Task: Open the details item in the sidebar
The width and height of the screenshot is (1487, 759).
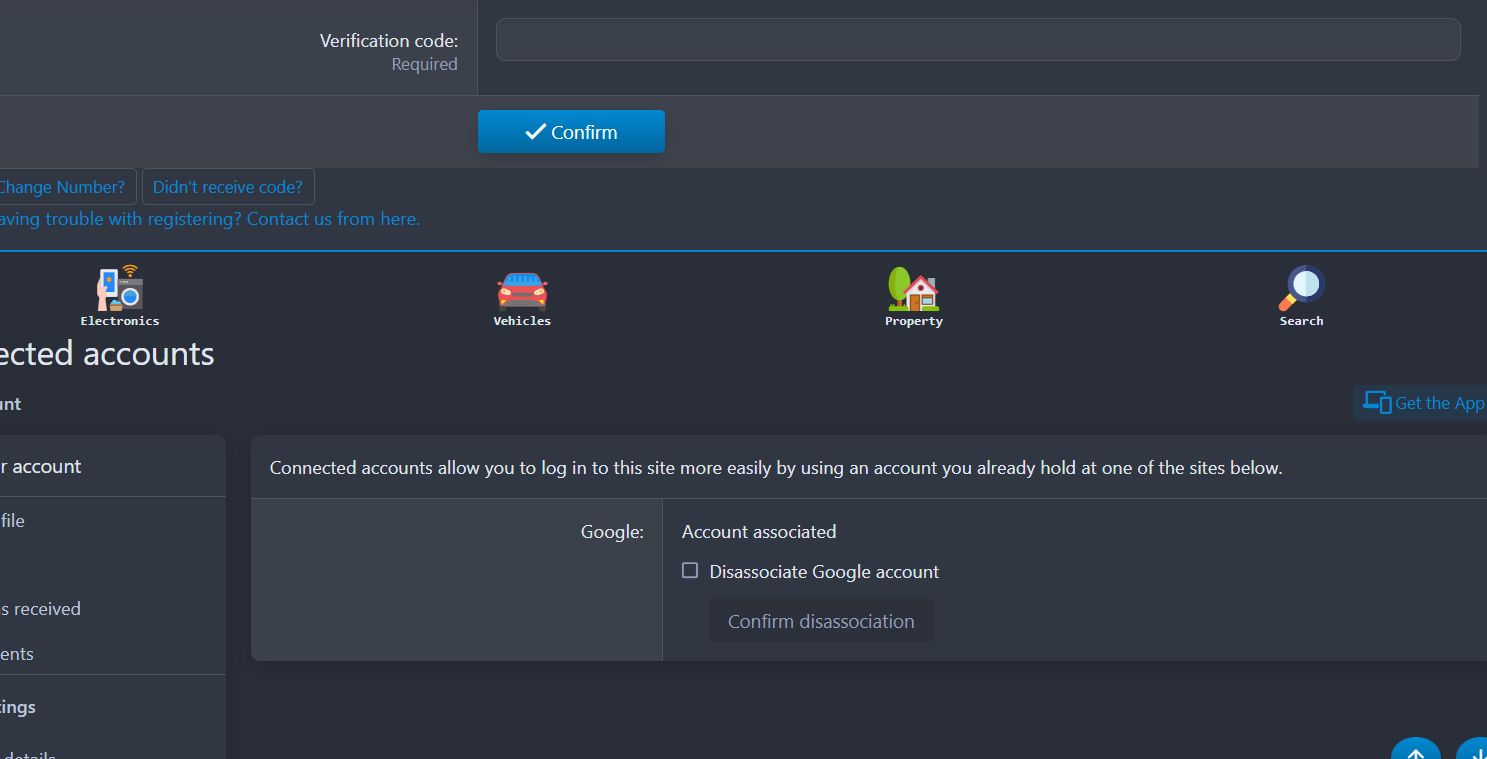Action: pos(28,753)
